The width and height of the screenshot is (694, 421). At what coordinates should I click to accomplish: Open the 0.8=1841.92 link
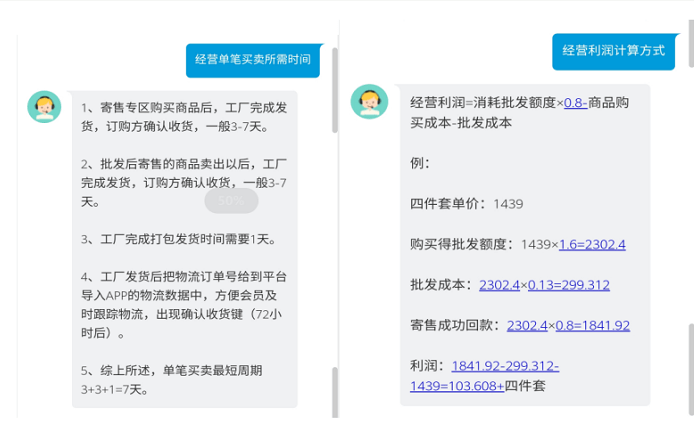[x=594, y=326]
